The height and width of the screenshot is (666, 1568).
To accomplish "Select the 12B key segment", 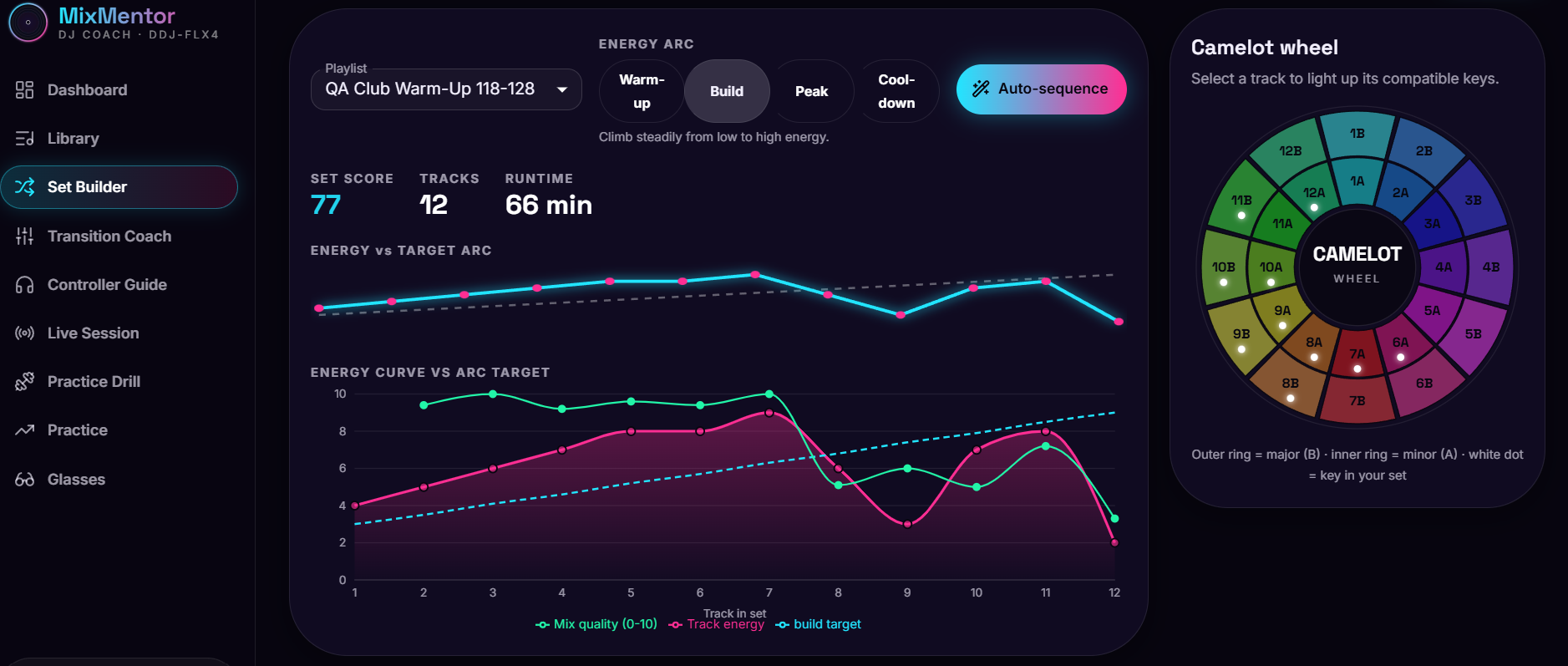I will pos(1291,151).
